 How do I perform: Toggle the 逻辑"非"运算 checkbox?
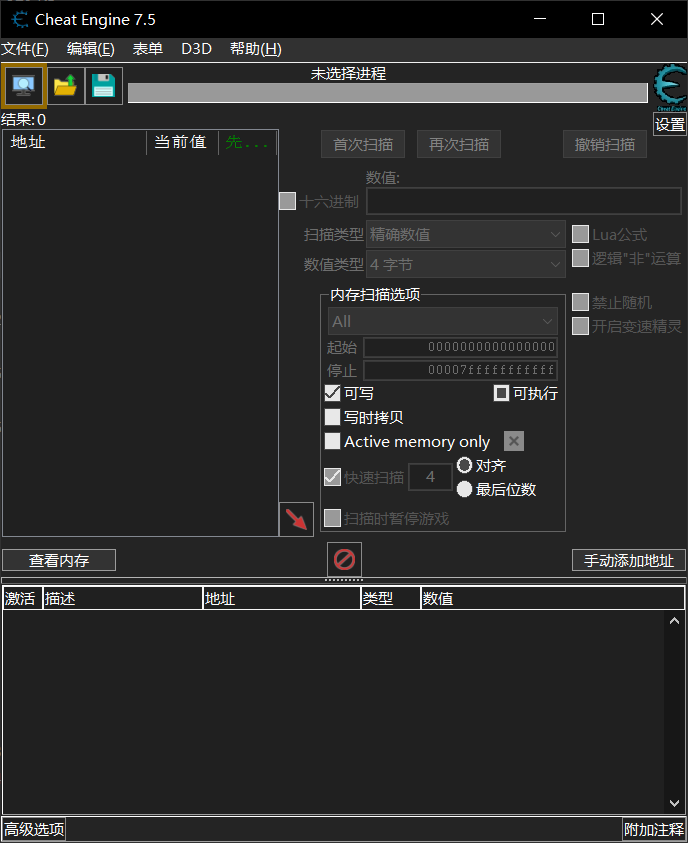tap(580, 258)
